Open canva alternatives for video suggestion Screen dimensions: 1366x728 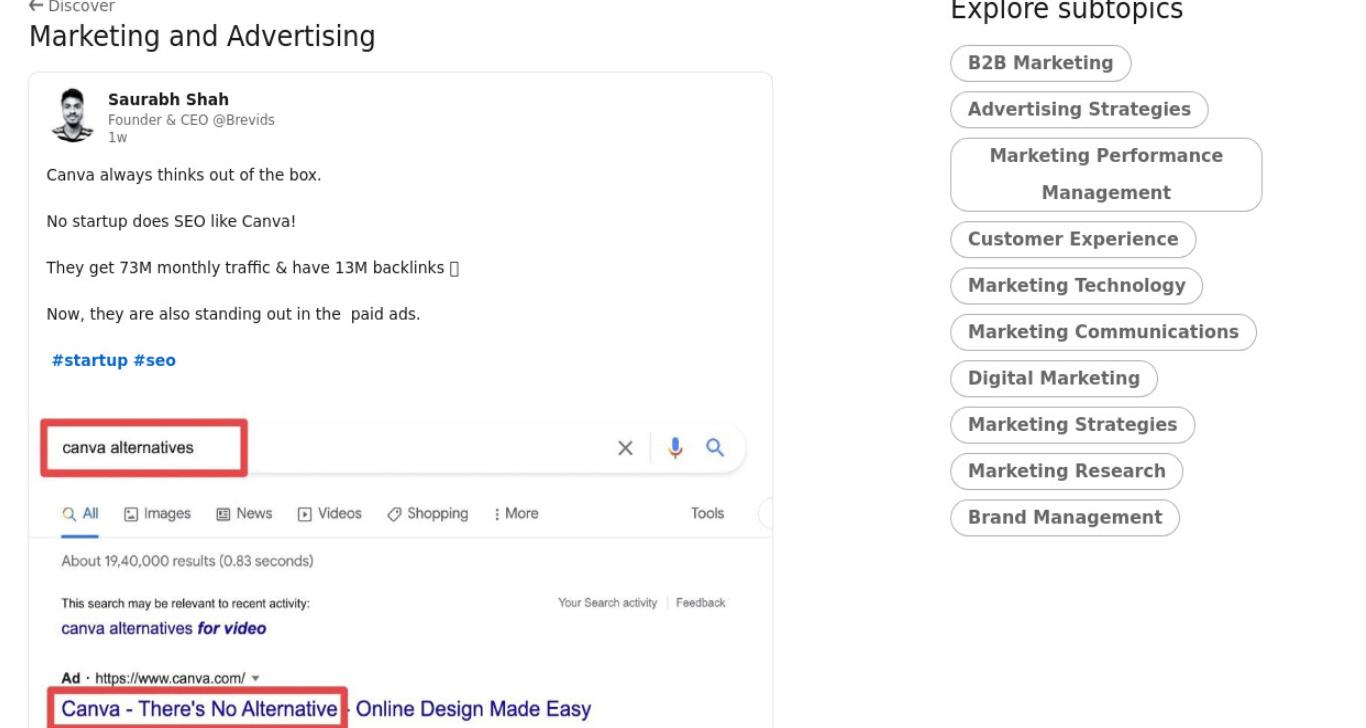pyautogui.click(x=164, y=629)
